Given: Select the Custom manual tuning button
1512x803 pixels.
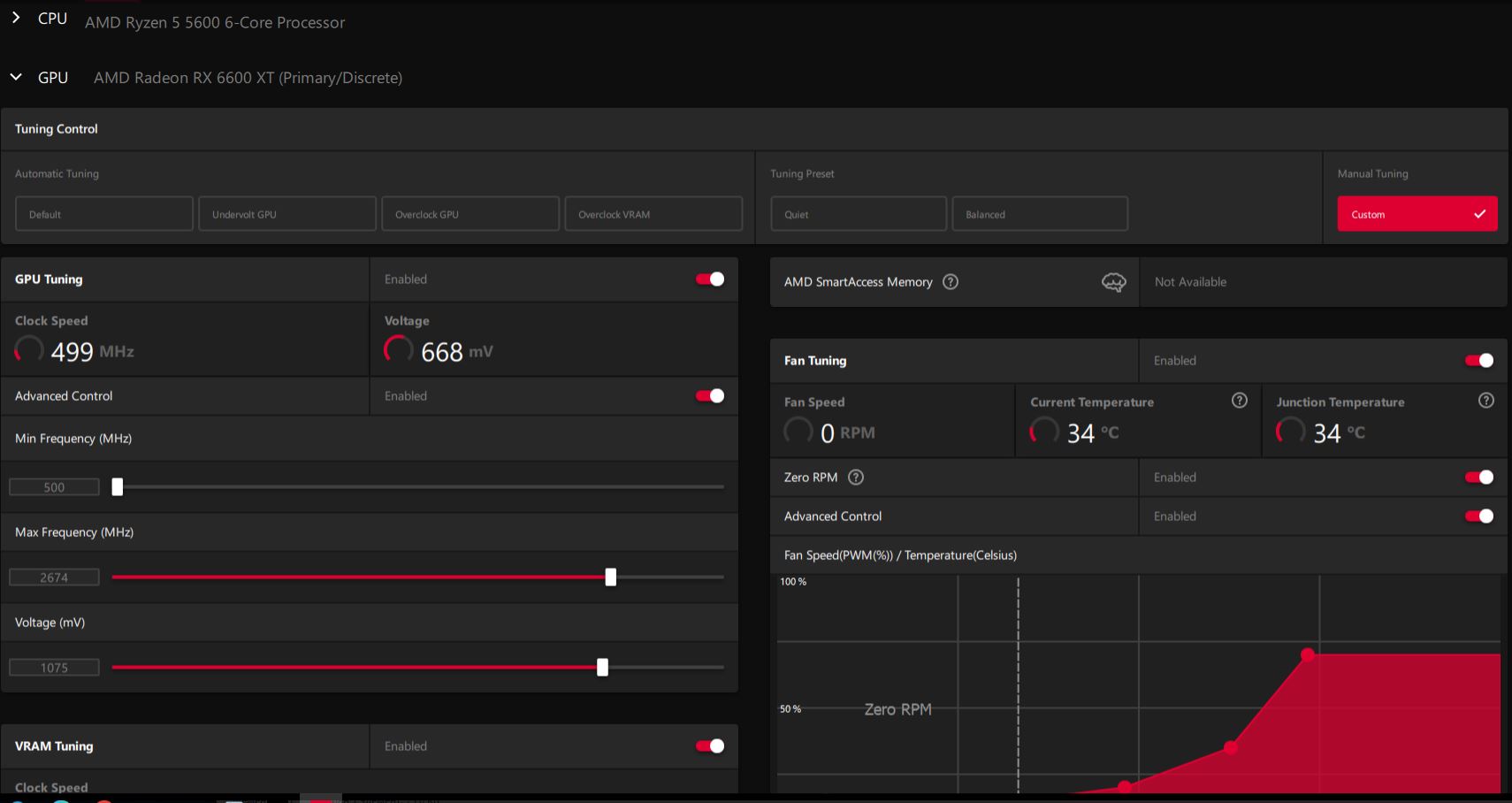Looking at the screenshot, I should pos(1417,214).
